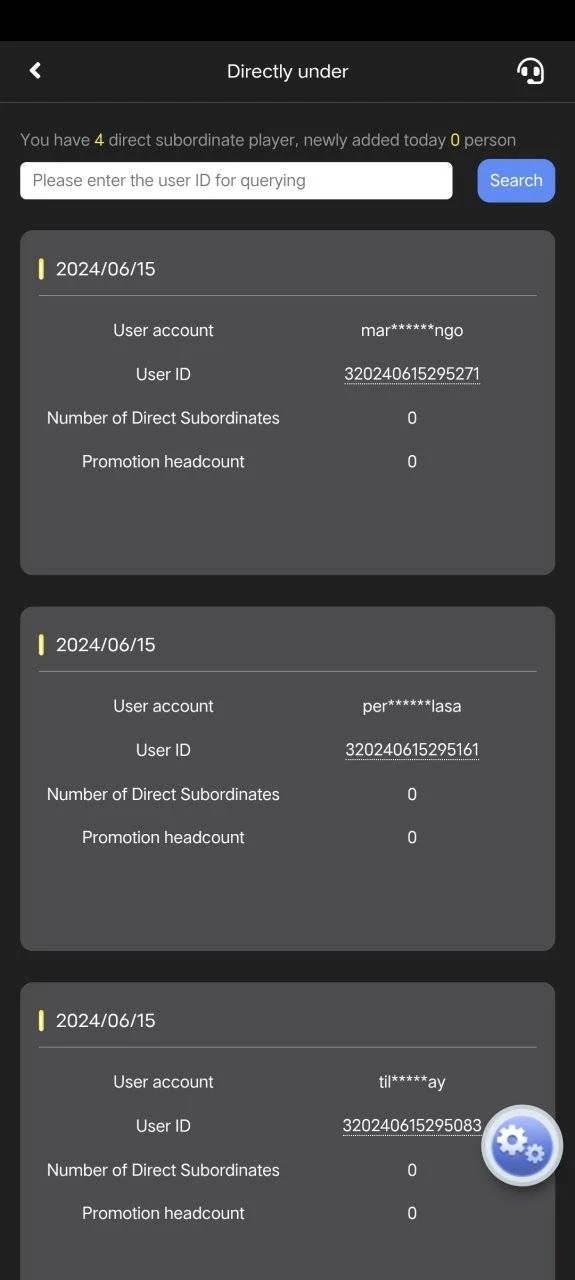Open user ID 320240615295083 link
This screenshot has height=1280, width=575.
(412, 1126)
